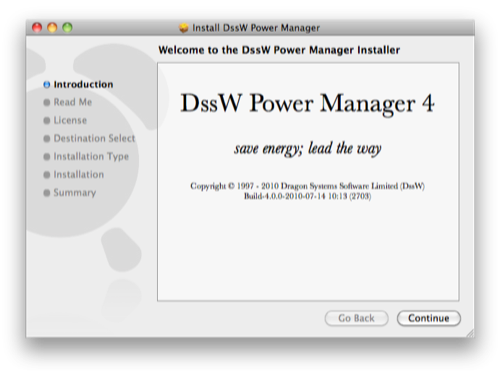
Task: Click the Go Back button
Action: 356,318
